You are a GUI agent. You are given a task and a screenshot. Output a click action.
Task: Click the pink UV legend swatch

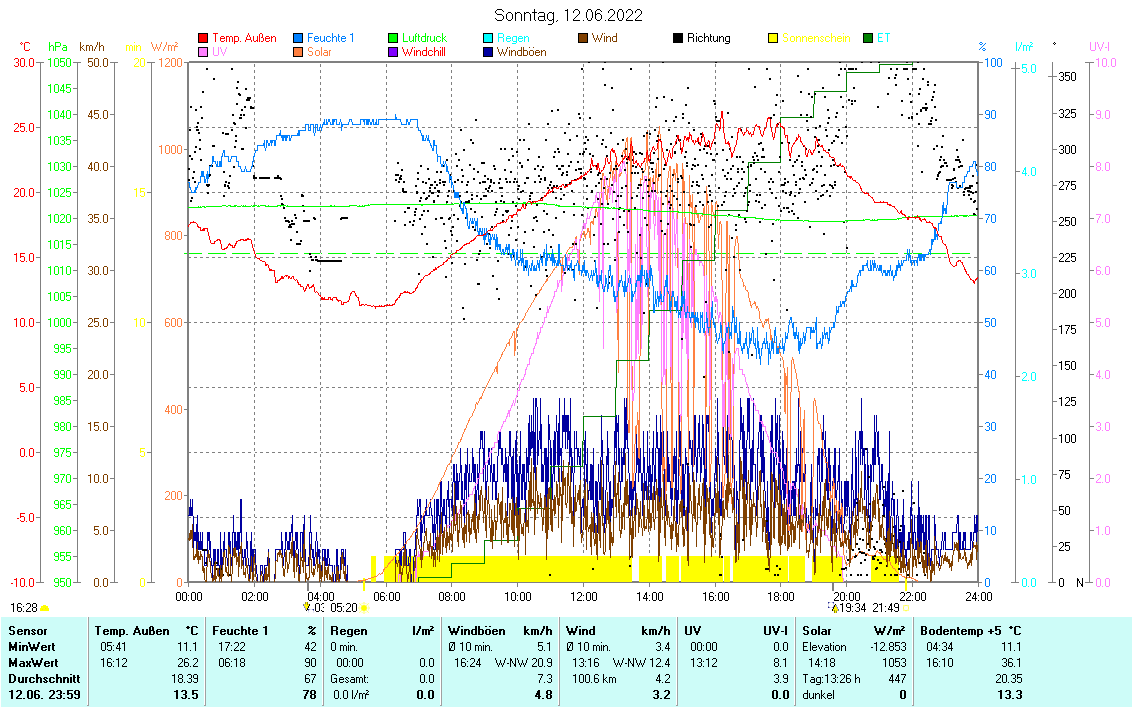pyautogui.click(x=203, y=52)
